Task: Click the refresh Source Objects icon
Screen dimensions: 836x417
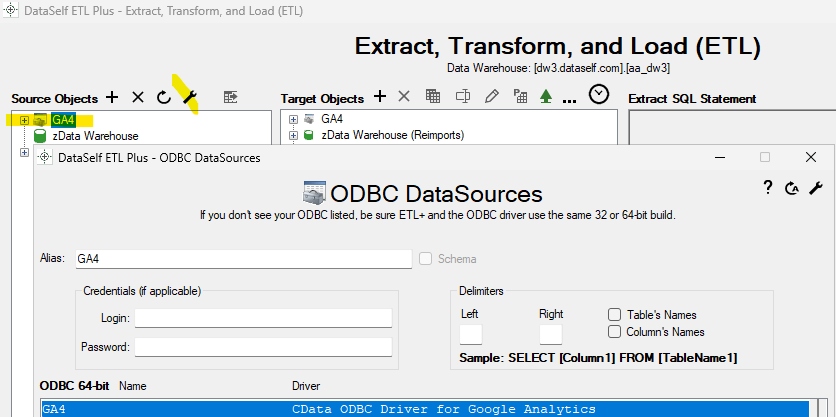Action: point(164,97)
